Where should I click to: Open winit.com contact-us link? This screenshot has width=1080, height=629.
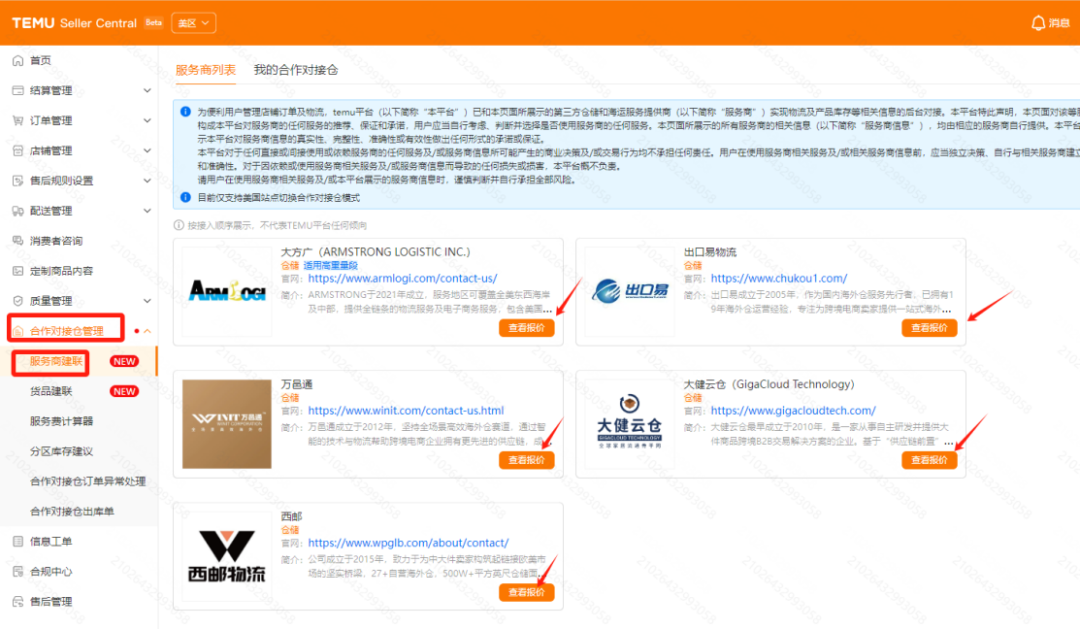(406, 411)
